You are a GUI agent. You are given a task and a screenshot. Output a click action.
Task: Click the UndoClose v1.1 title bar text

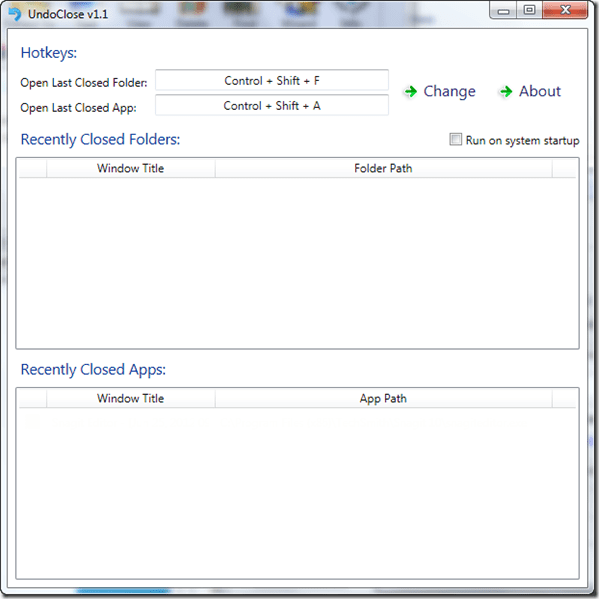pyautogui.click(x=68, y=15)
